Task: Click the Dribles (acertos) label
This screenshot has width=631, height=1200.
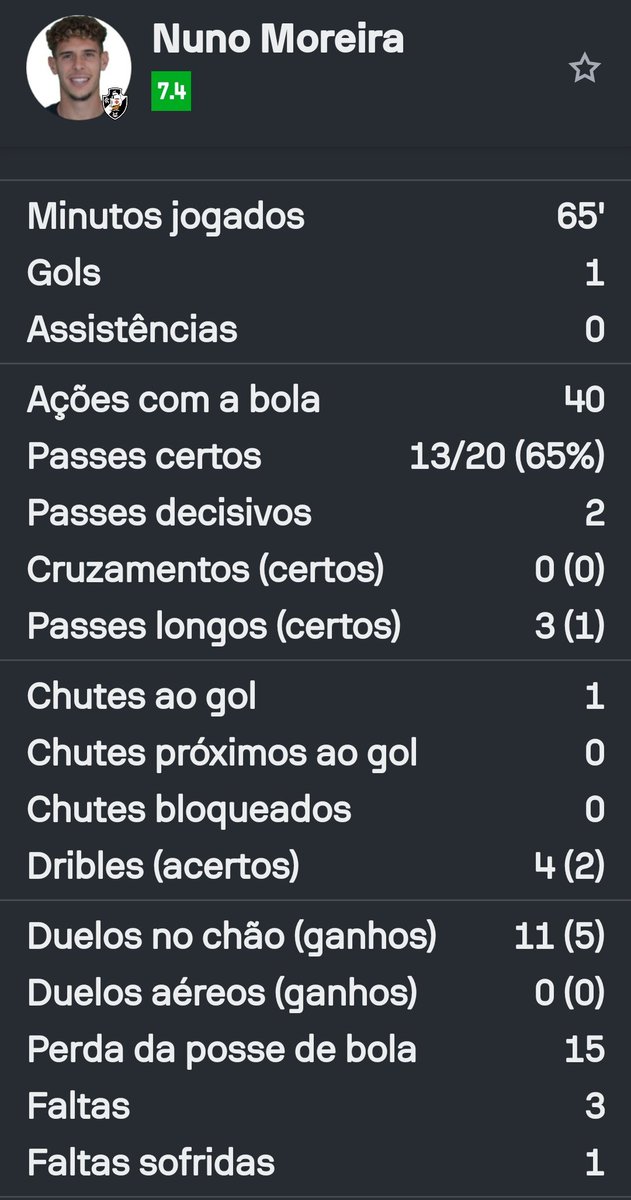Action: (x=163, y=866)
